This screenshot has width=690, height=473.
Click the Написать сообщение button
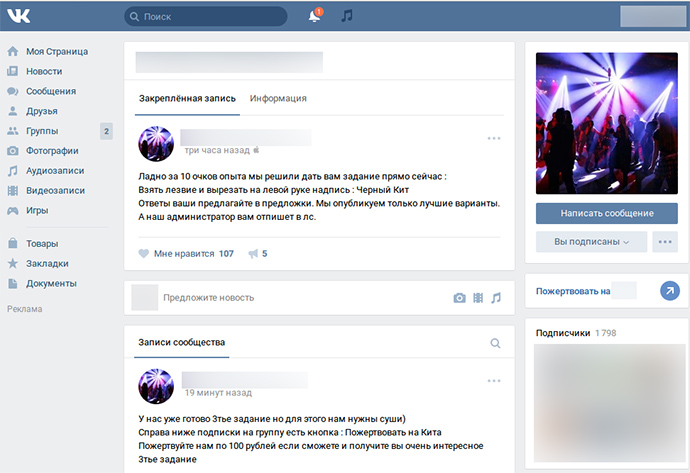pyautogui.click(x=606, y=213)
